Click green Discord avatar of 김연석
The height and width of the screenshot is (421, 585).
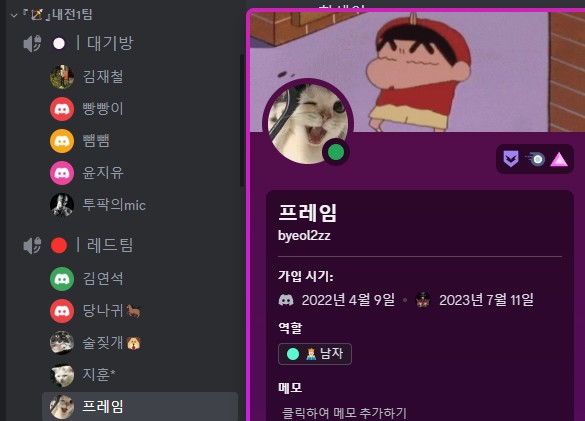(x=62, y=279)
